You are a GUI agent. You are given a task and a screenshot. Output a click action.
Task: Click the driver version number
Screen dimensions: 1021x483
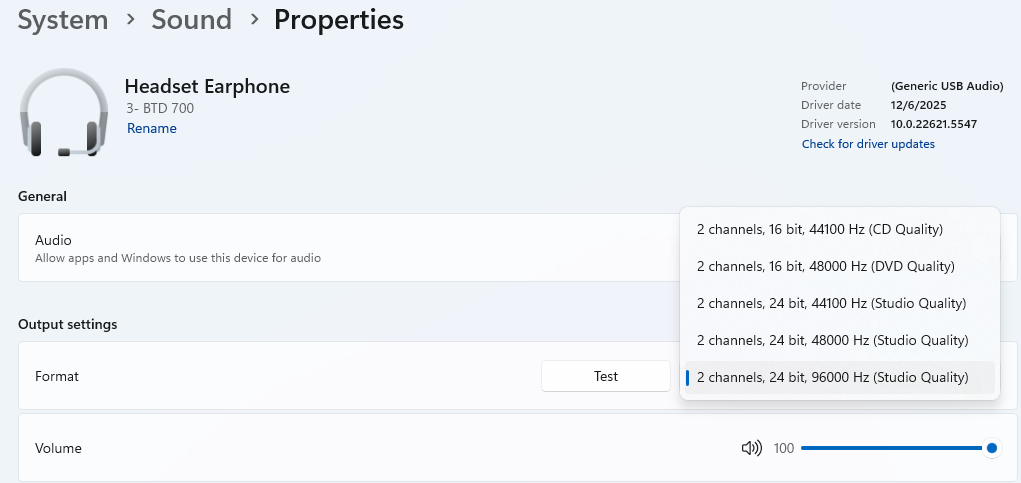(x=933, y=124)
